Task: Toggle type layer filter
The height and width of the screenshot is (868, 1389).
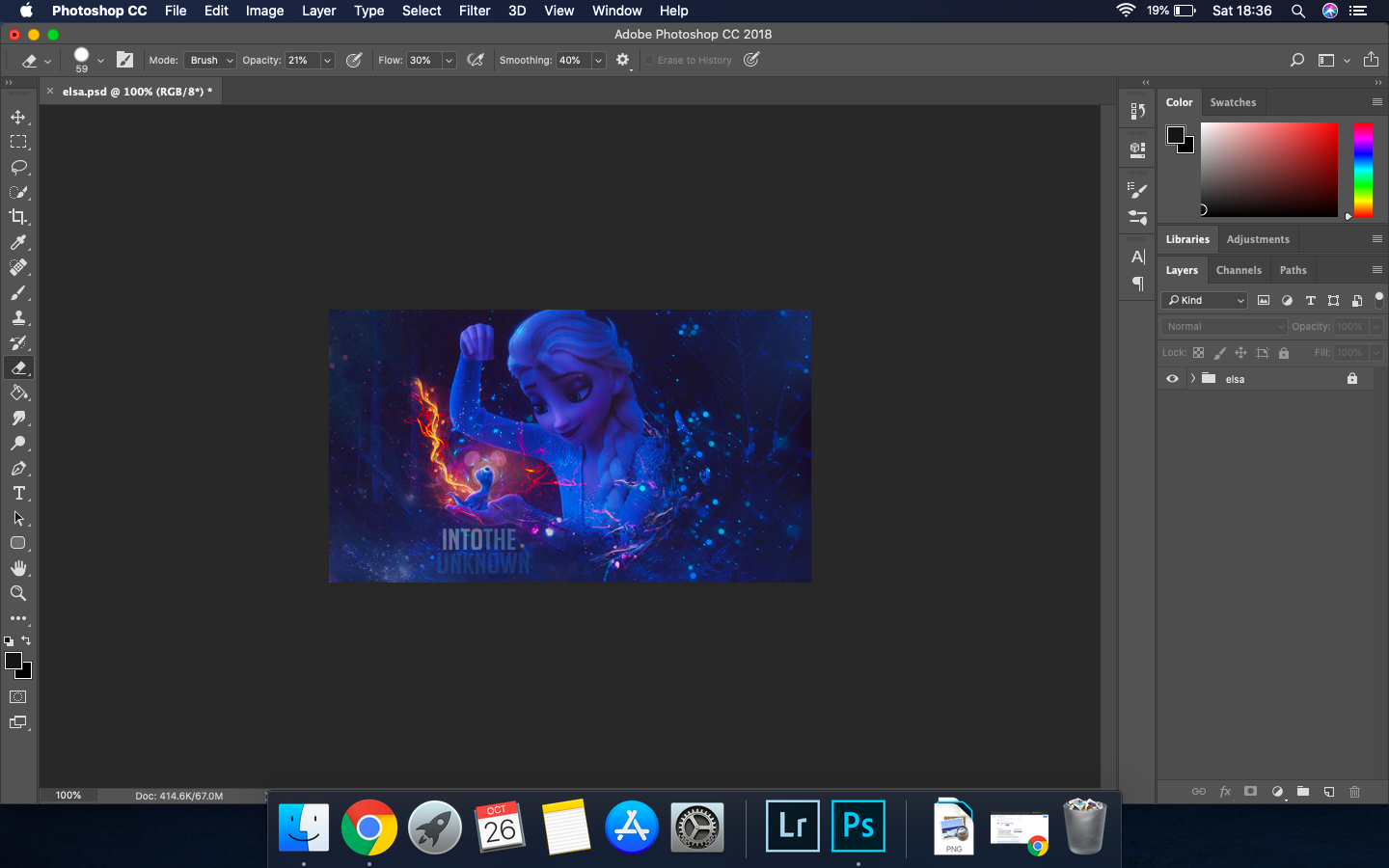Action: (1310, 300)
